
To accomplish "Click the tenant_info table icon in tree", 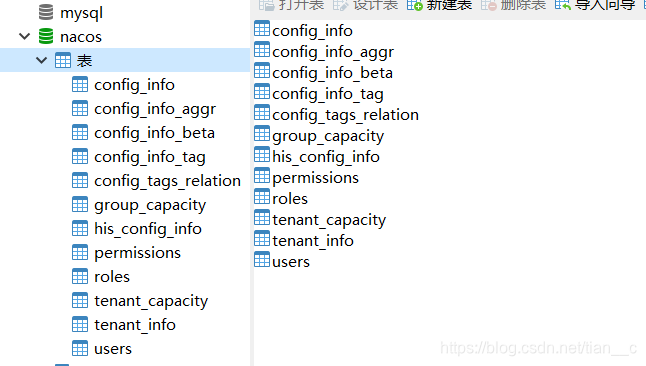I will pyautogui.click(x=80, y=324).
